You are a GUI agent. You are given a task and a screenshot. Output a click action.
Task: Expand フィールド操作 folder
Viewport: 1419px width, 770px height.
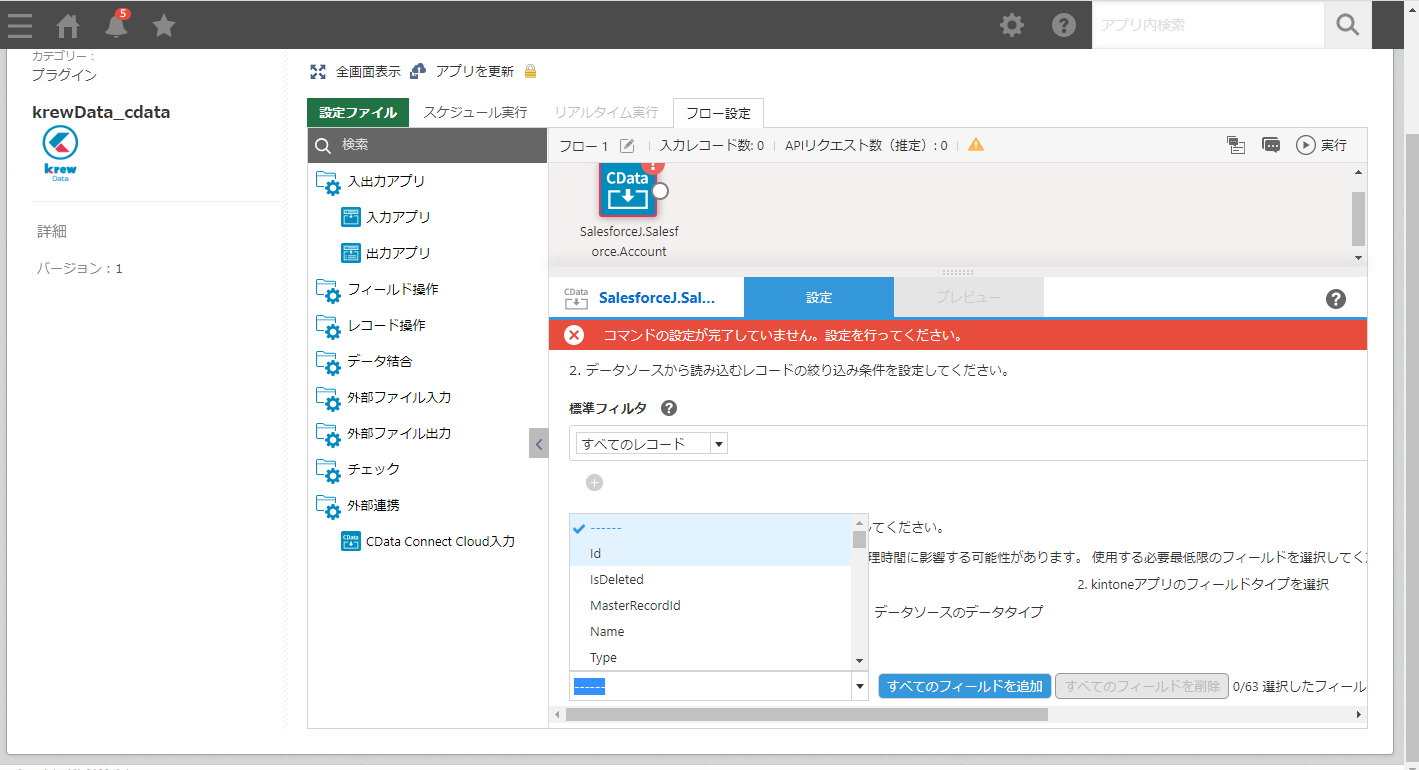coord(377,290)
